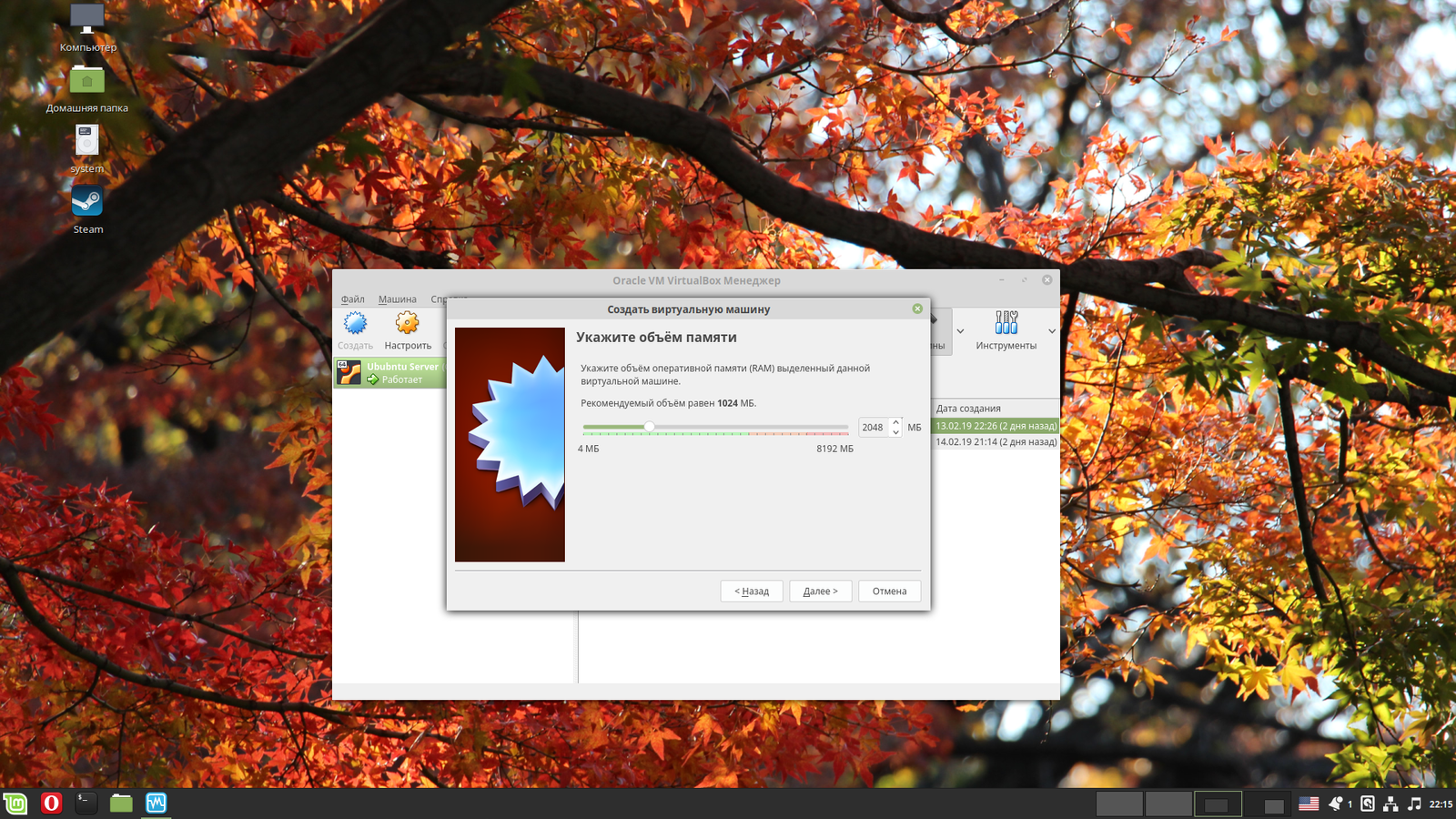Select snapshot row 14.02.19 21:14
1456x819 pixels.
coord(996,442)
